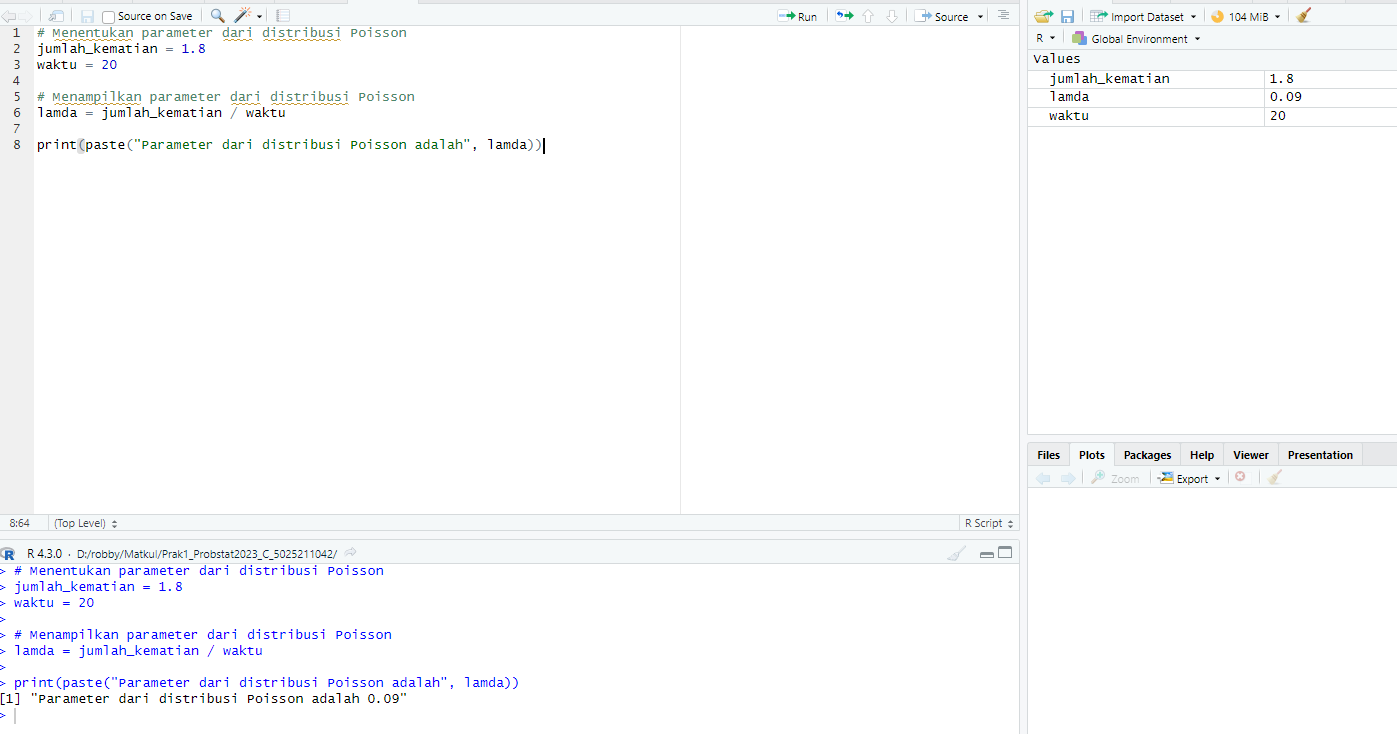Click the console input prompt line

click(x=508, y=715)
